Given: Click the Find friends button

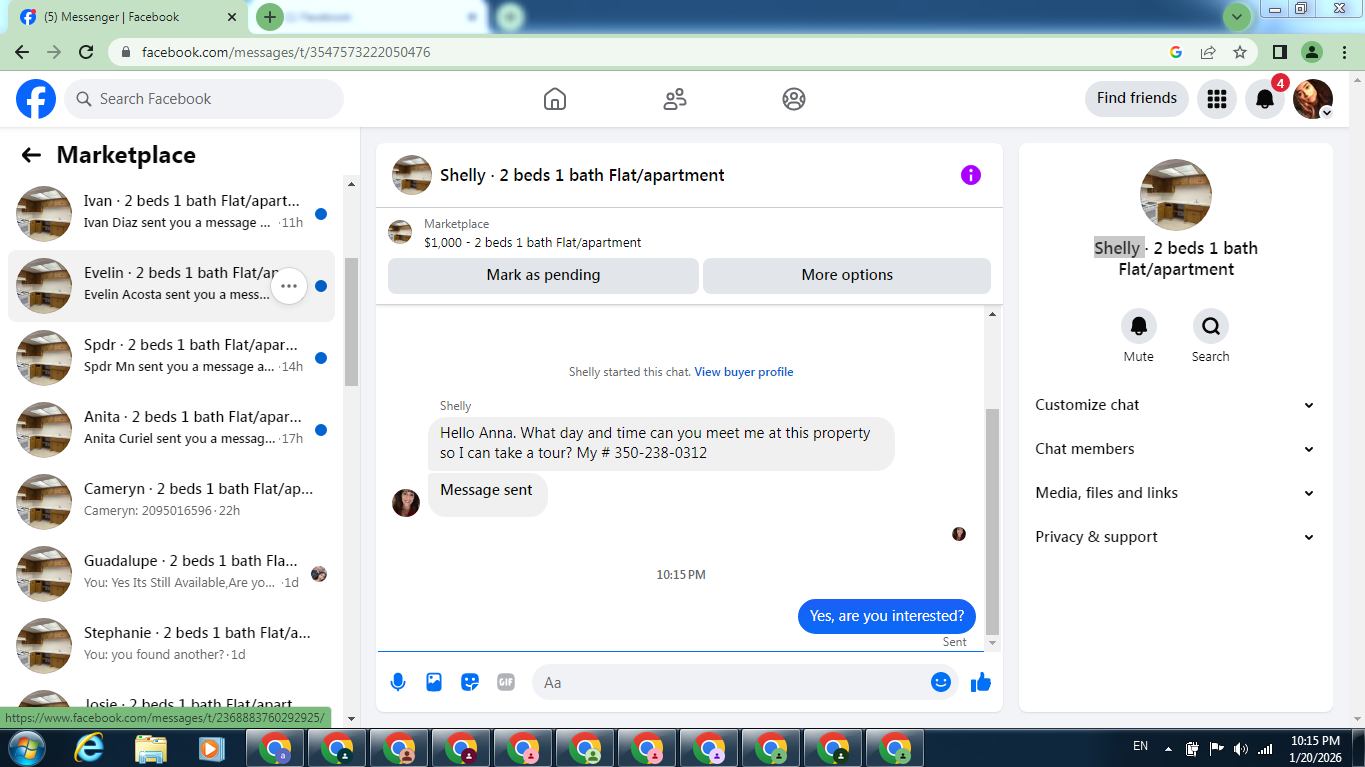Looking at the screenshot, I should tap(1137, 98).
